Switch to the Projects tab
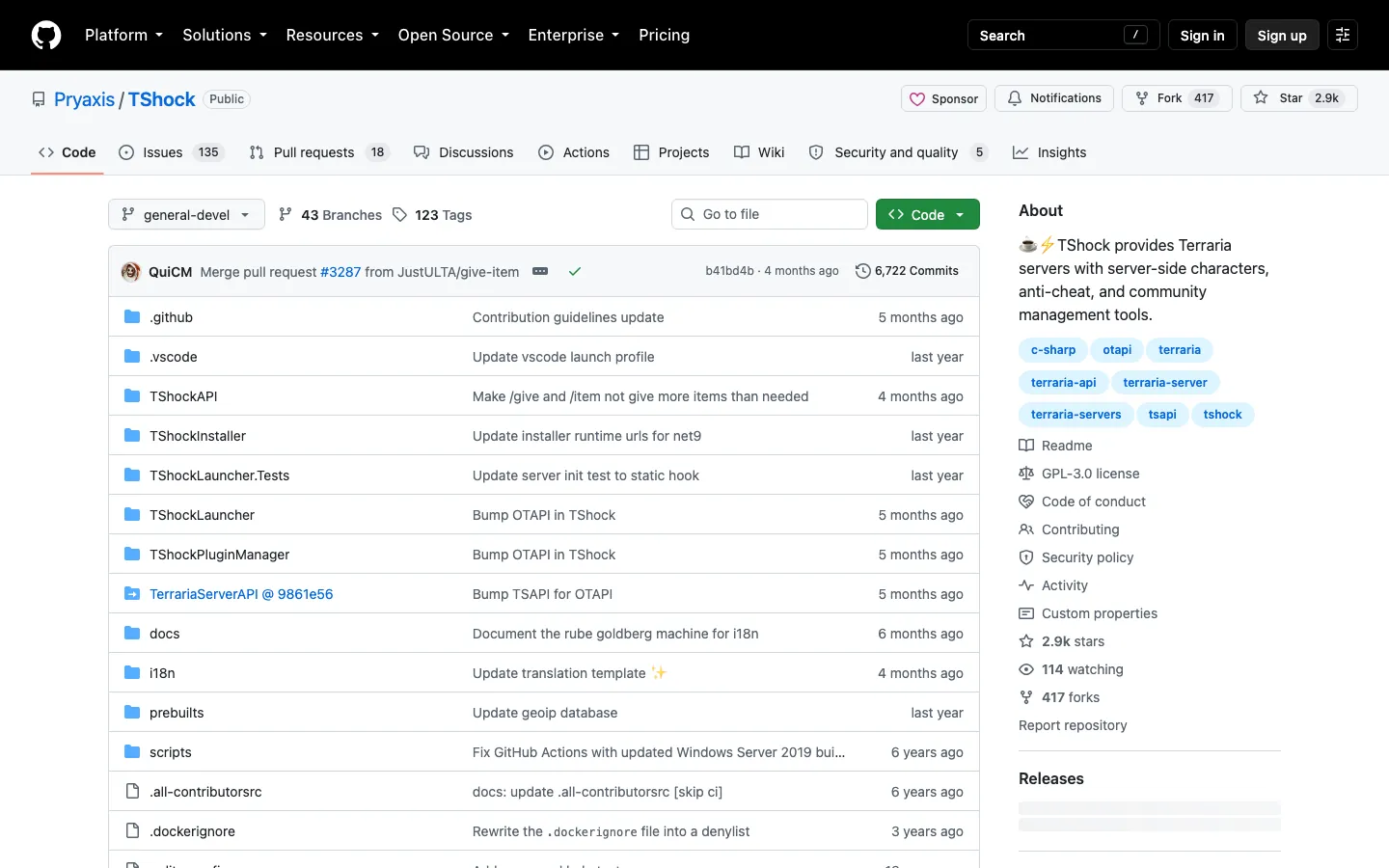Image resolution: width=1389 pixels, height=868 pixels. tap(671, 152)
